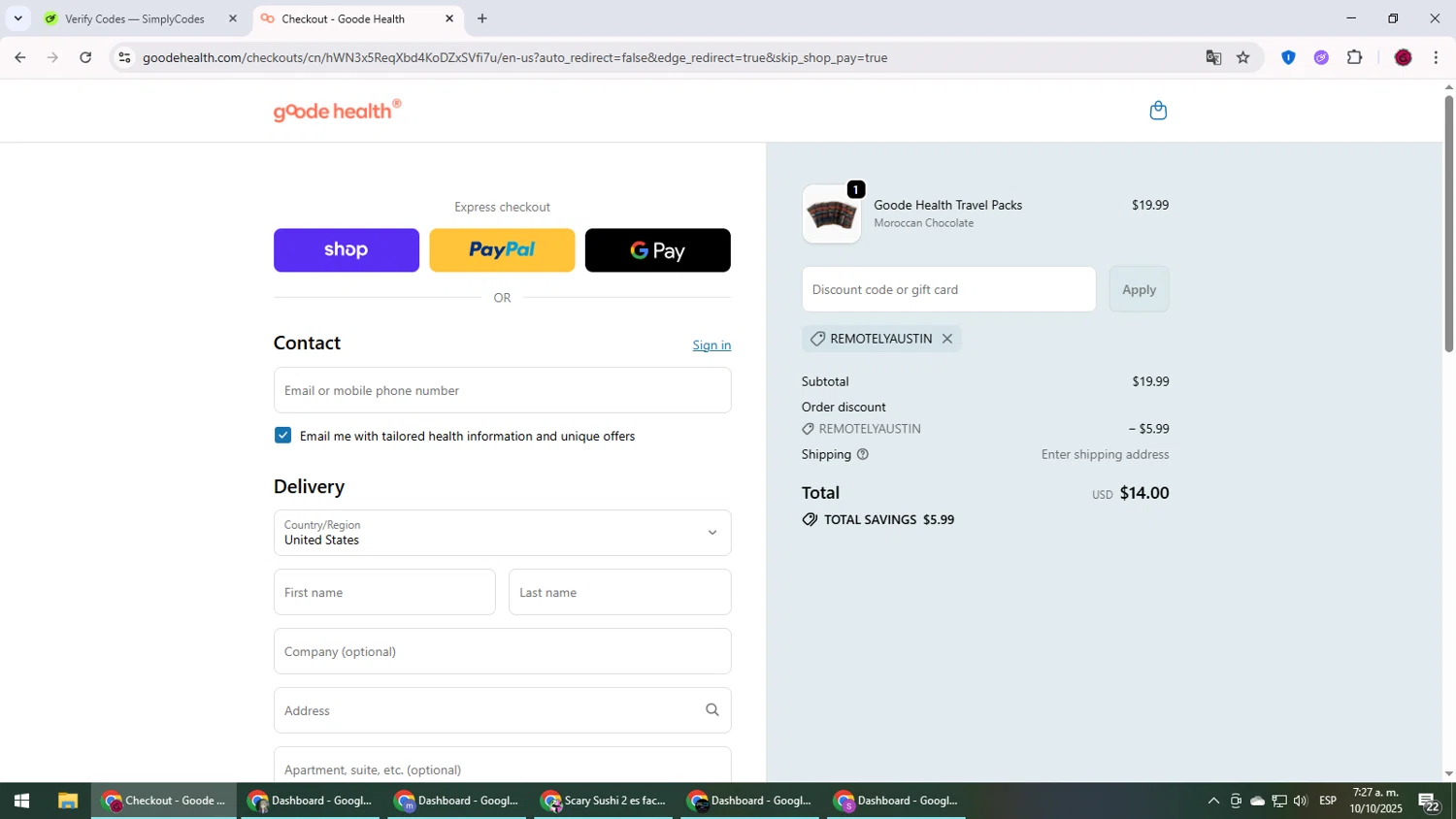Go back to the previous page

[19, 57]
